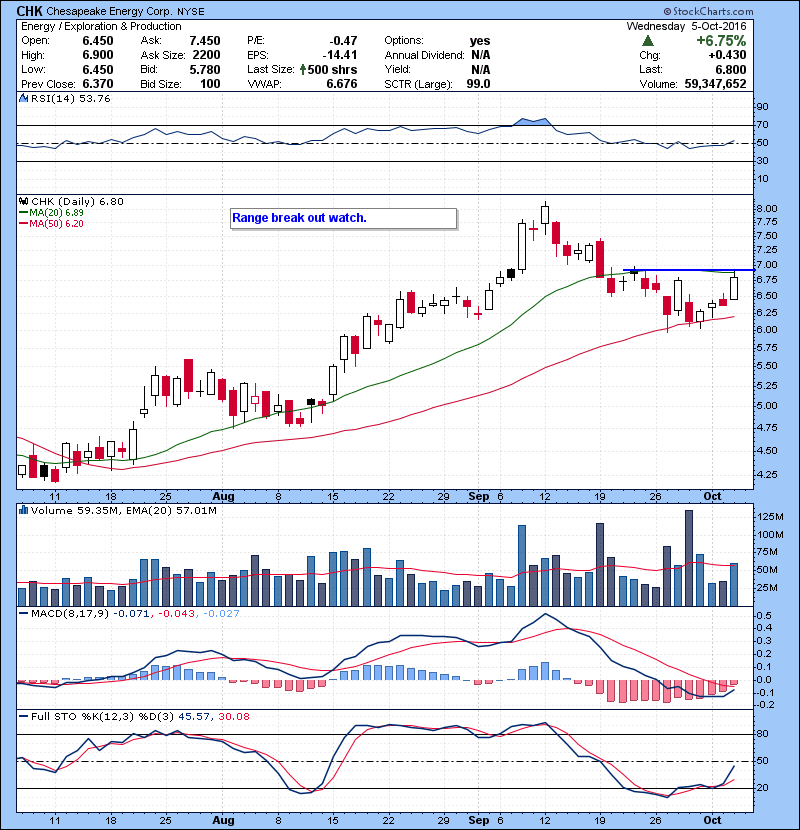
Task: Click the SCTR (Large) value 99.0
Action: [x=478, y=84]
